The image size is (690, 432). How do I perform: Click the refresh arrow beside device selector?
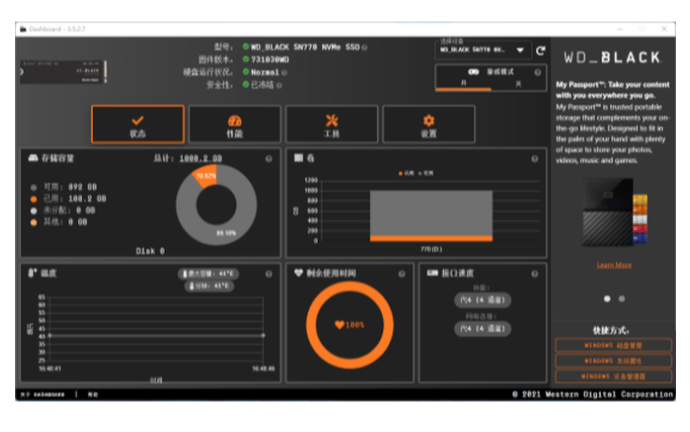541,51
